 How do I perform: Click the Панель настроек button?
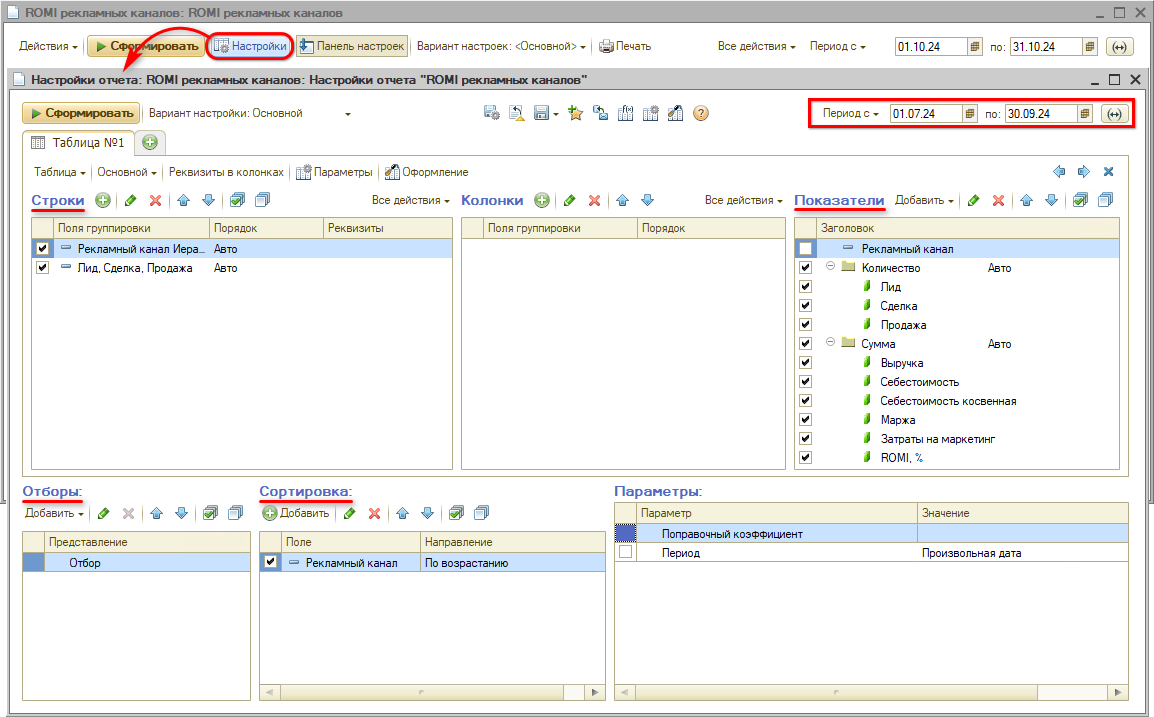click(353, 46)
